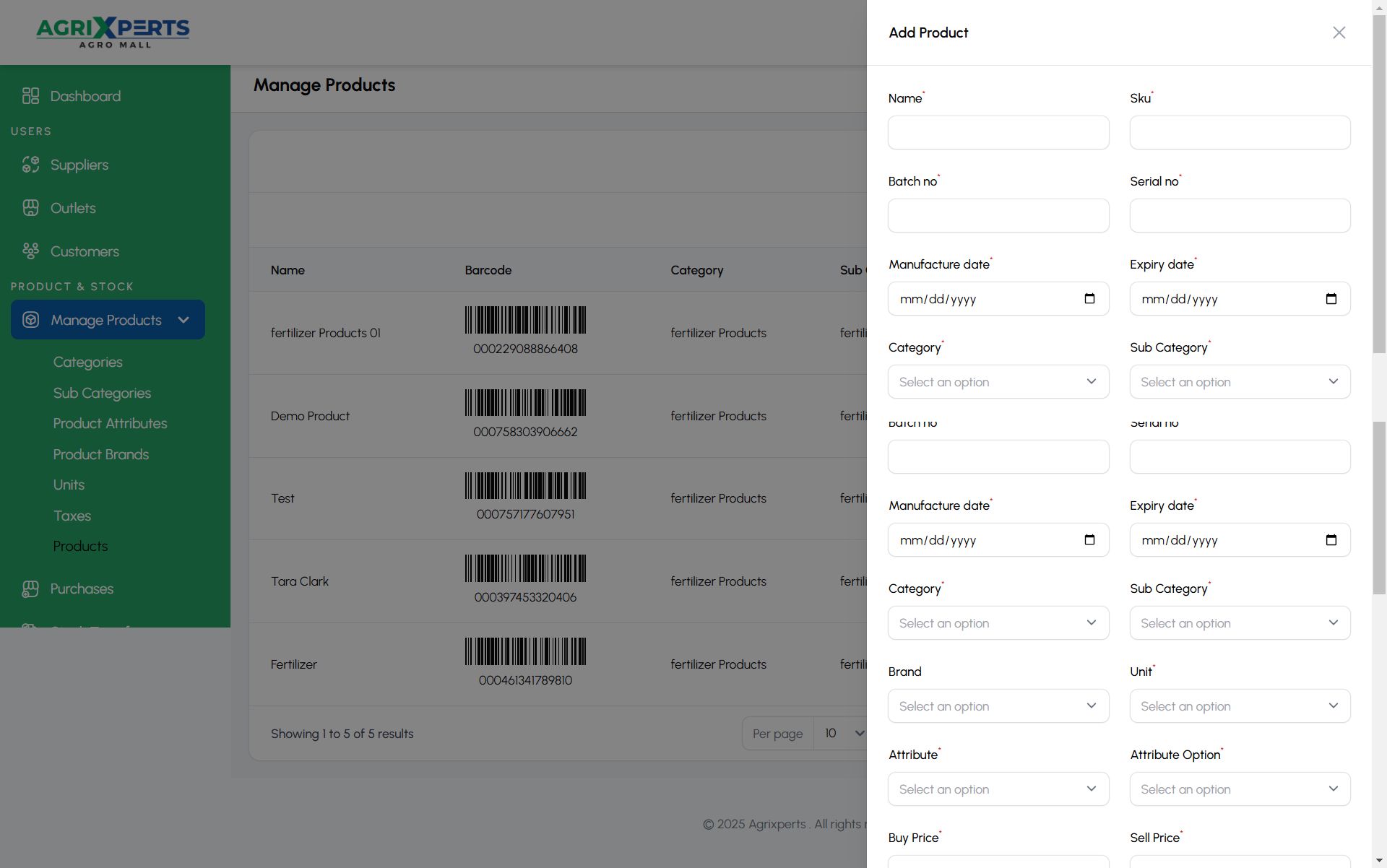Open Purchases from the sidebar
The width and height of the screenshot is (1387, 868).
(x=82, y=589)
